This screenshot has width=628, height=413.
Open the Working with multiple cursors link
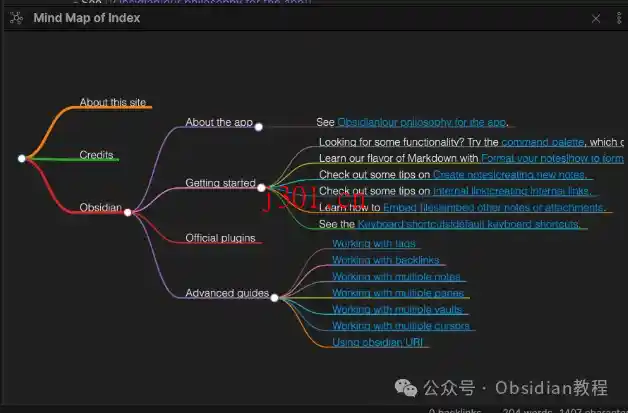(401, 326)
